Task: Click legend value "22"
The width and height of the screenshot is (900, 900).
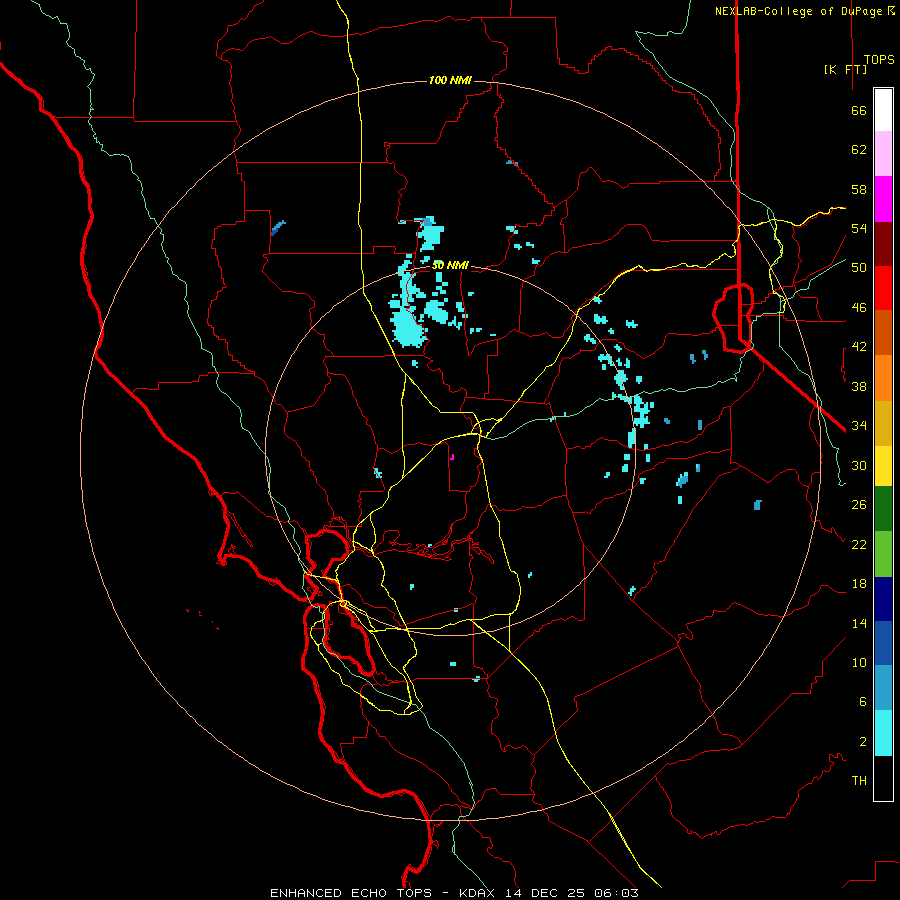Action: [x=859, y=544]
